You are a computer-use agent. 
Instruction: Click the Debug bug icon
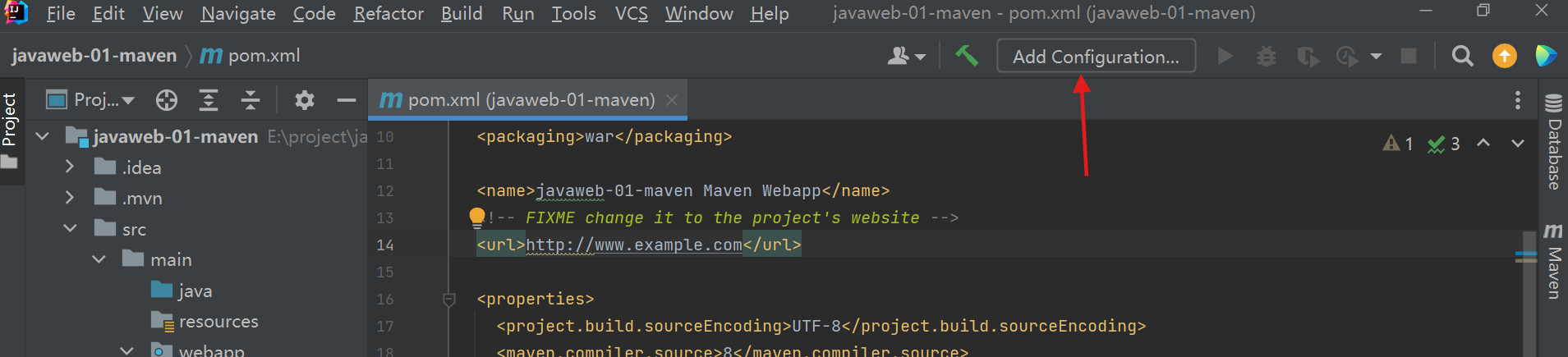pyautogui.click(x=1267, y=56)
